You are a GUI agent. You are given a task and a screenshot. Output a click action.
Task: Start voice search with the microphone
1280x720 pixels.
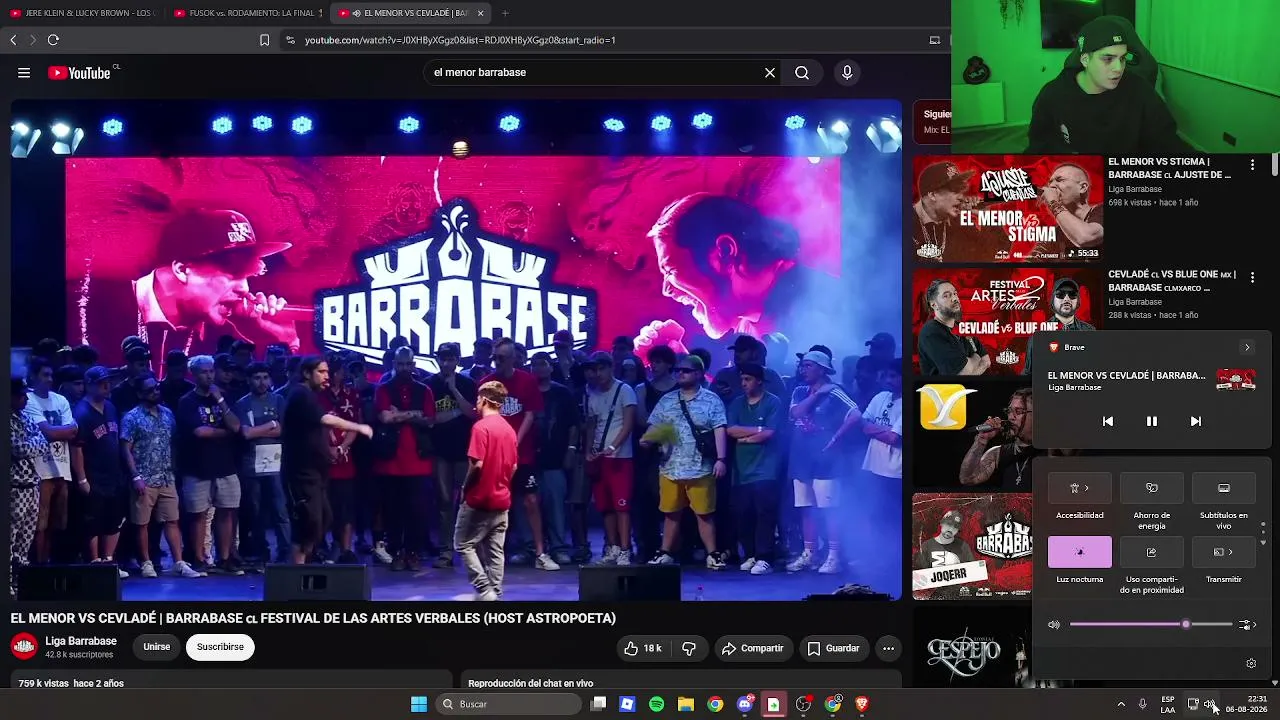[847, 73]
